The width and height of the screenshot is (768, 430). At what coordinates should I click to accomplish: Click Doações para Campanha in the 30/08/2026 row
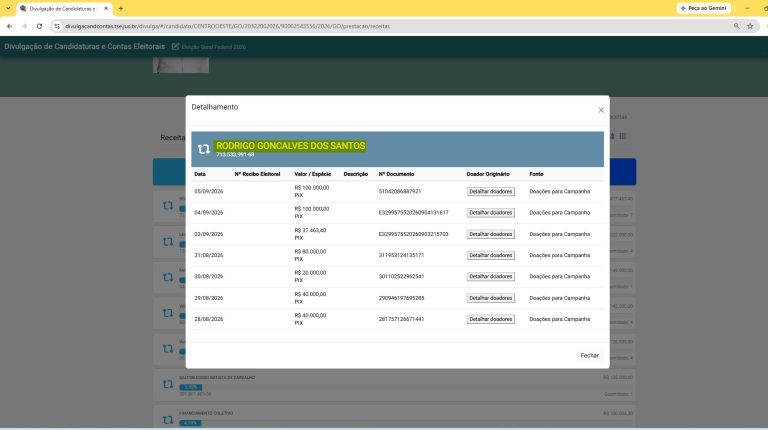[559, 277]
